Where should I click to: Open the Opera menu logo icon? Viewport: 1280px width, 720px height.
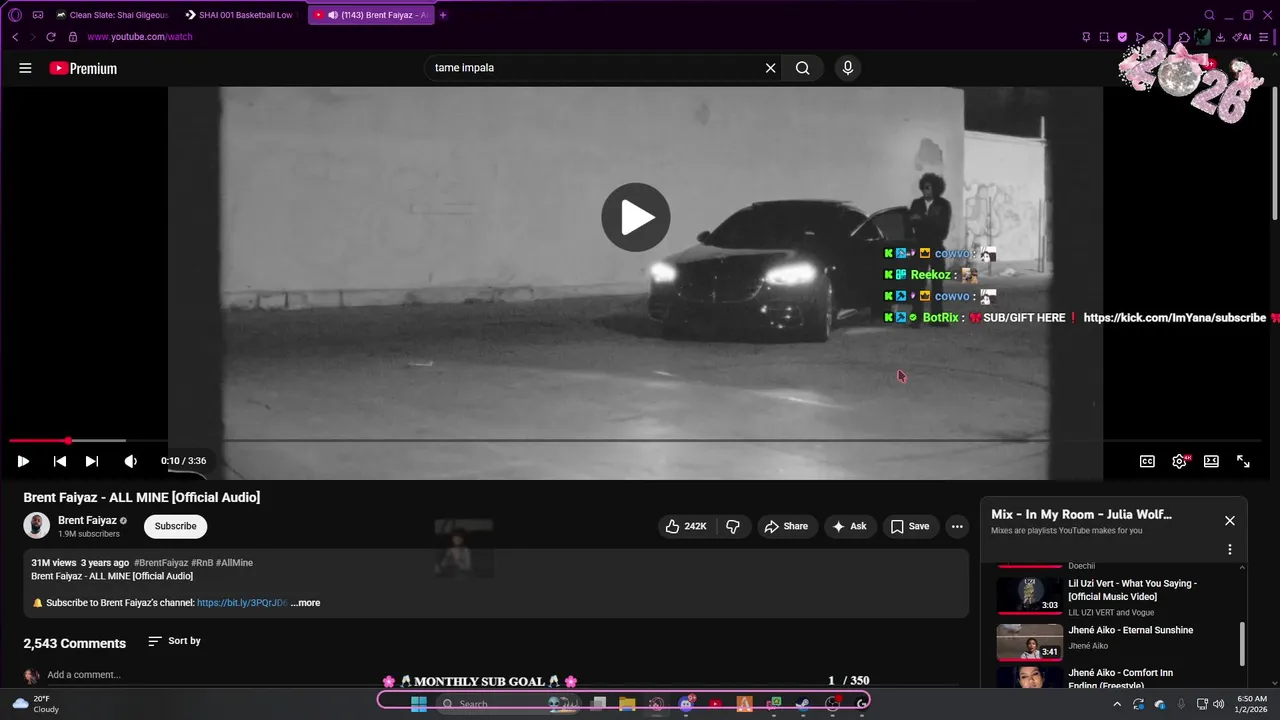[x=14, y=15]
